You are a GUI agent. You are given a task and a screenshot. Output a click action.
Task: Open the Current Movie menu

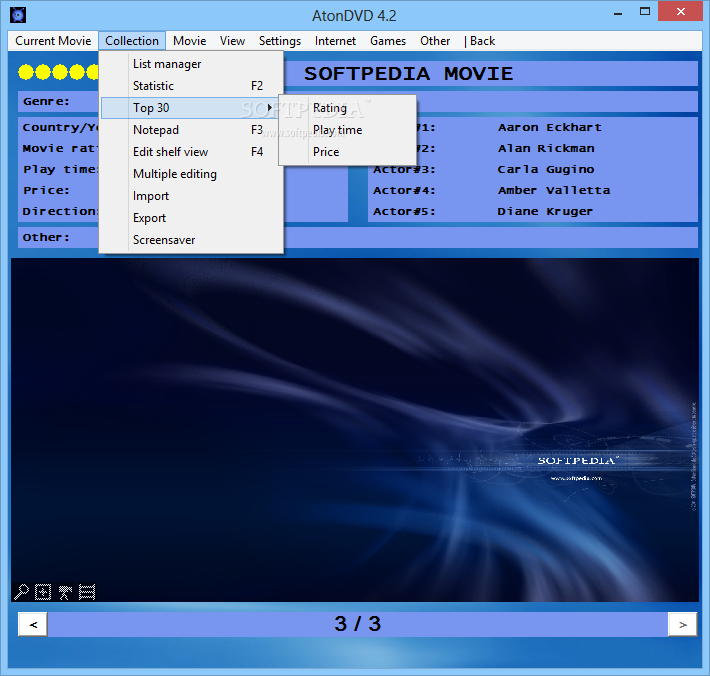pyautogui.click(x=53, y=41)
